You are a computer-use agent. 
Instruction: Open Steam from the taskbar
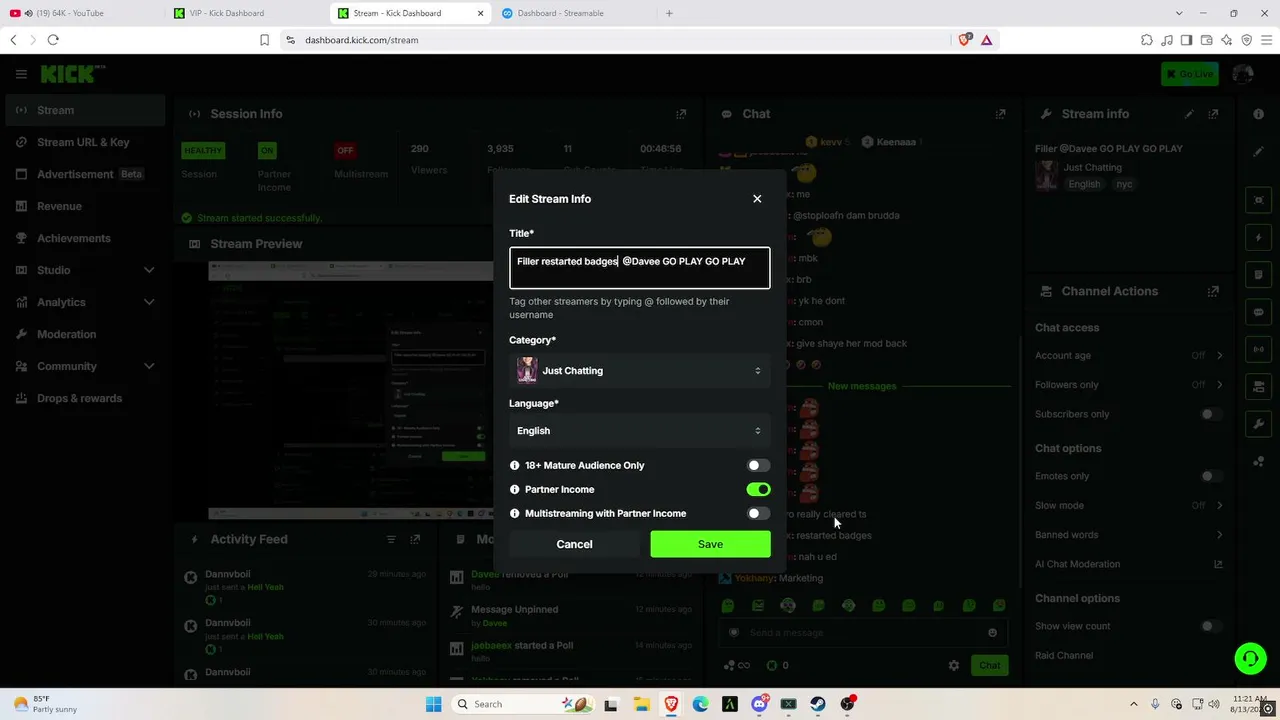818,704
